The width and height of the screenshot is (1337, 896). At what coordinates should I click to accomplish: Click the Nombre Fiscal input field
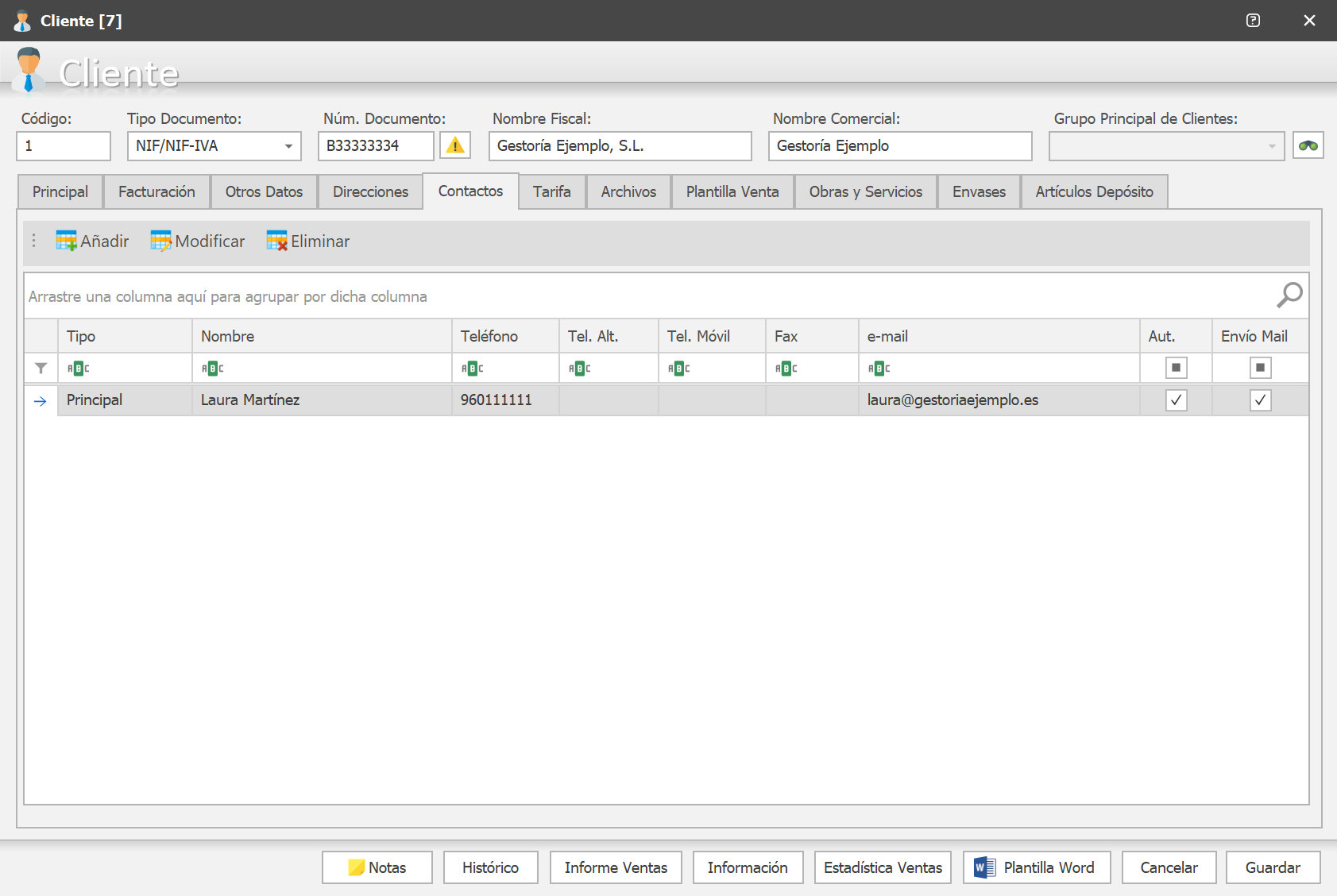point(620,146)
